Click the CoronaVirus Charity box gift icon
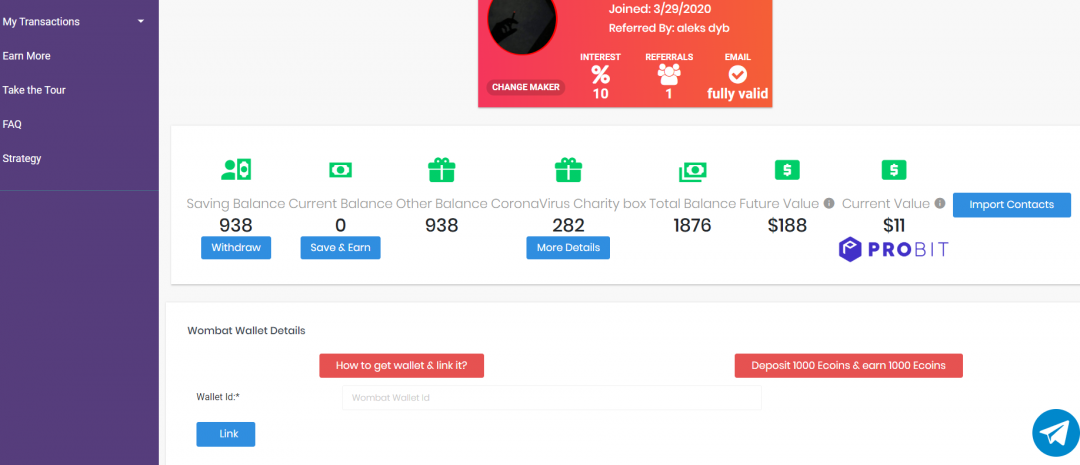This screenshot has width=1080, height=465. [x=568, y=170]
